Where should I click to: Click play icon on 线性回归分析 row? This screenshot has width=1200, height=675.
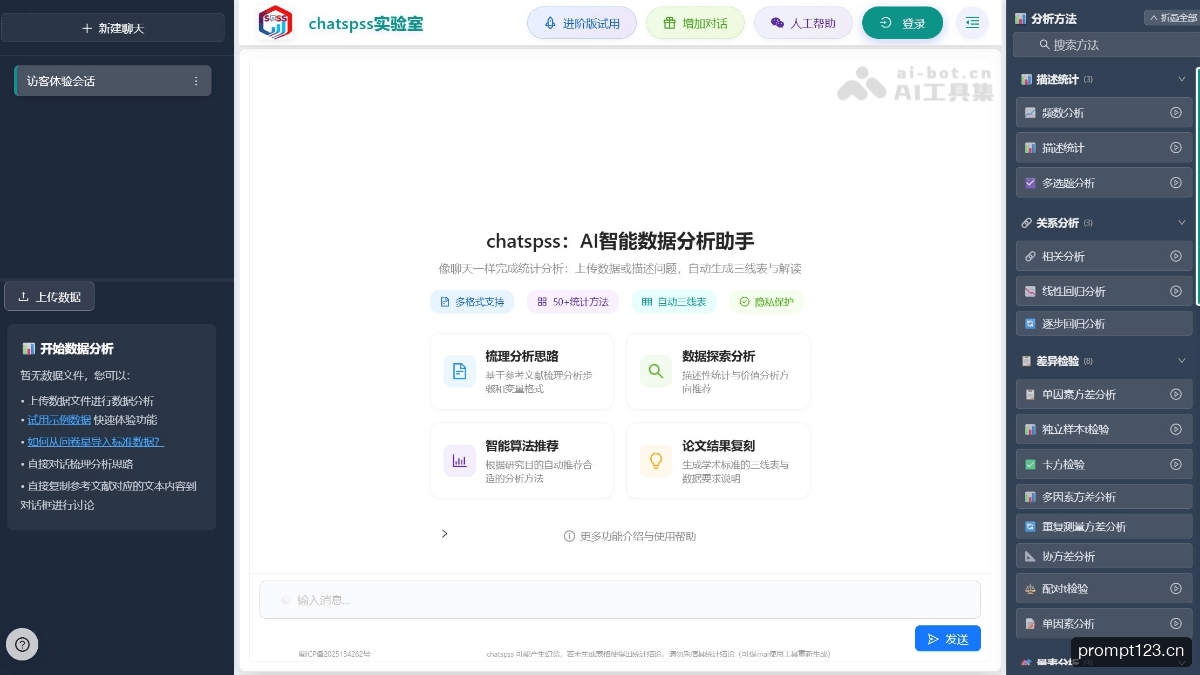1176,292
